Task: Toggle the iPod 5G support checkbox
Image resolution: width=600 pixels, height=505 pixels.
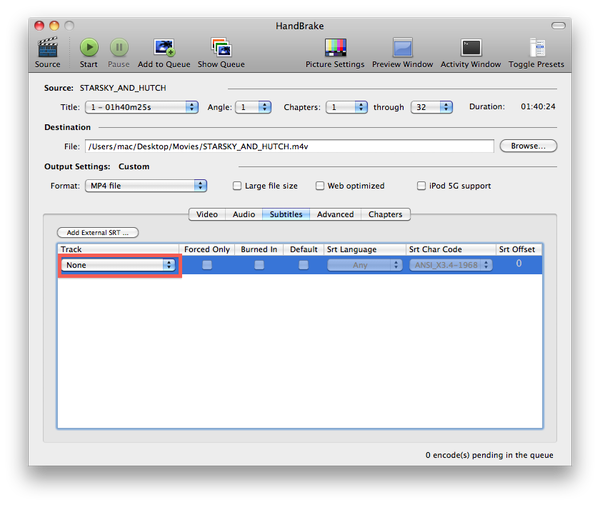Action: tap(421, 186)
